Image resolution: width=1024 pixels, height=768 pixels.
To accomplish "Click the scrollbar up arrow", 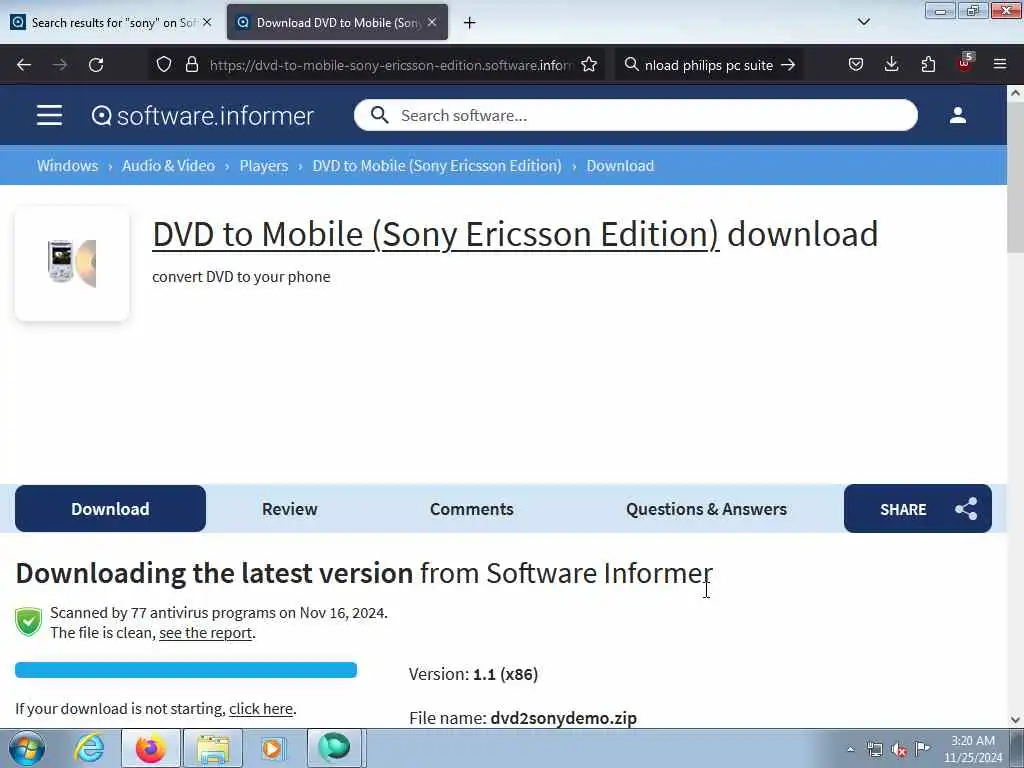I will click(x=1015, y=93).
